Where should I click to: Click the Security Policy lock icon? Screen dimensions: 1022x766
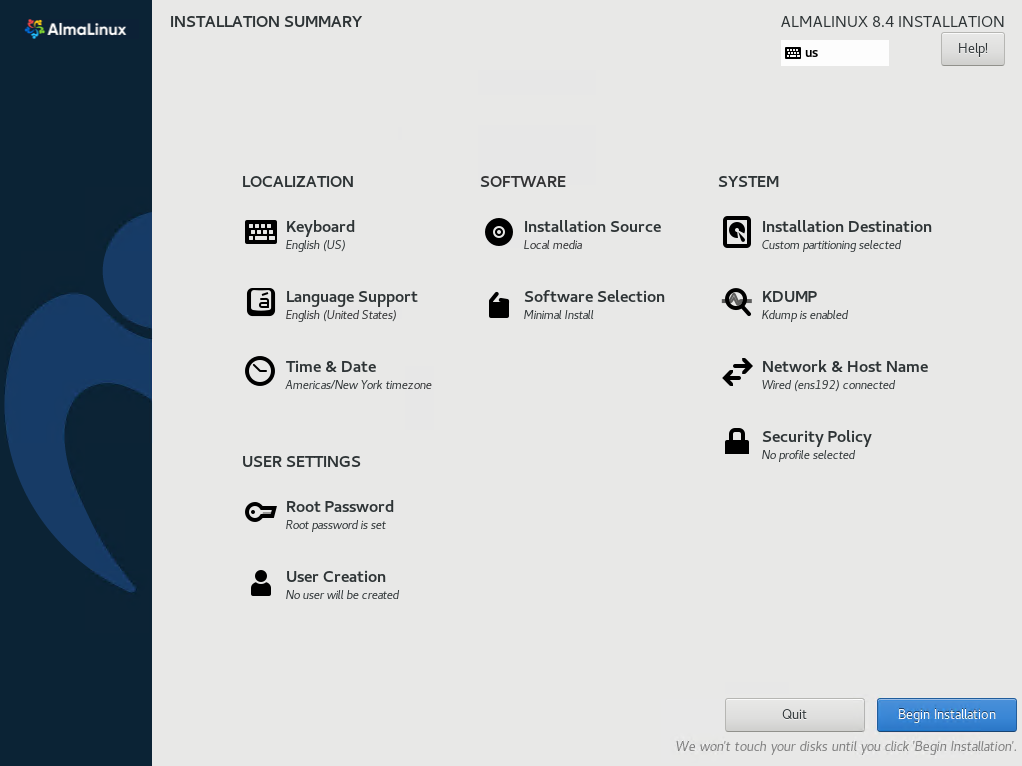coord(737,441)
